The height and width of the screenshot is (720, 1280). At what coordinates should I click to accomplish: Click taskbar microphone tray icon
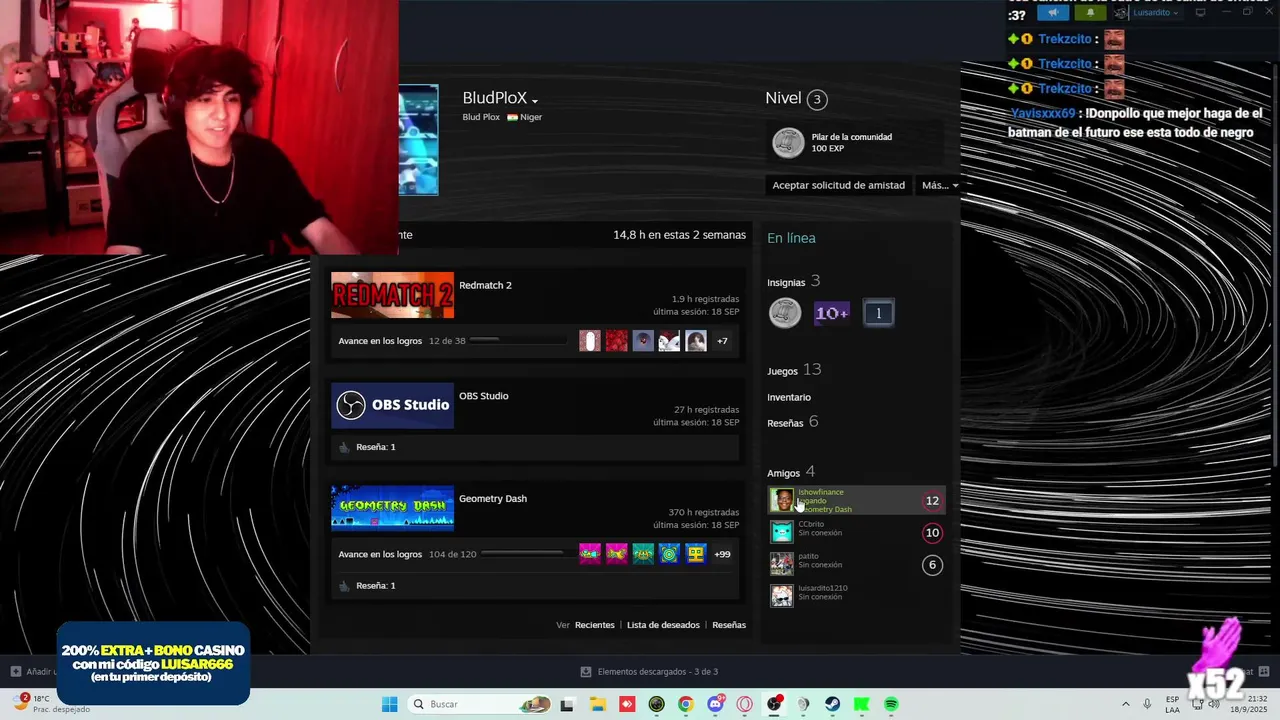tap(1147, 704)
